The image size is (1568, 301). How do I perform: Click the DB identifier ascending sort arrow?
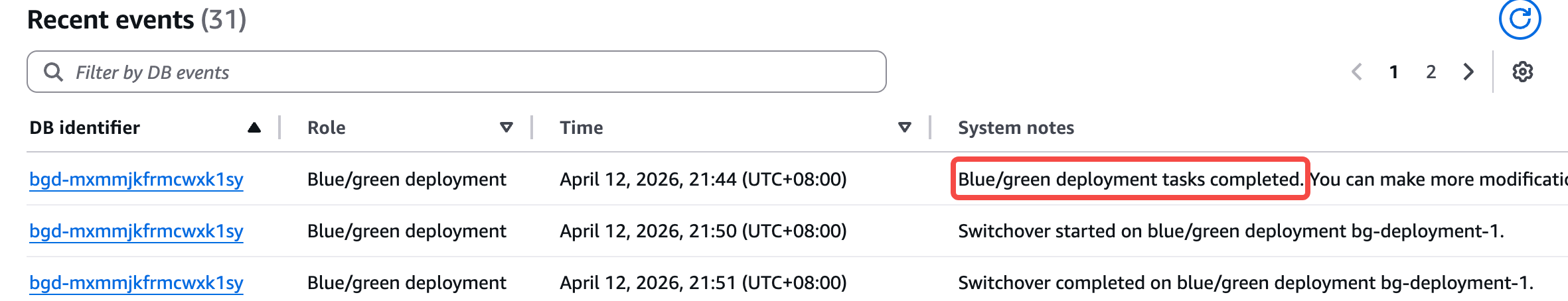[254, 127]
